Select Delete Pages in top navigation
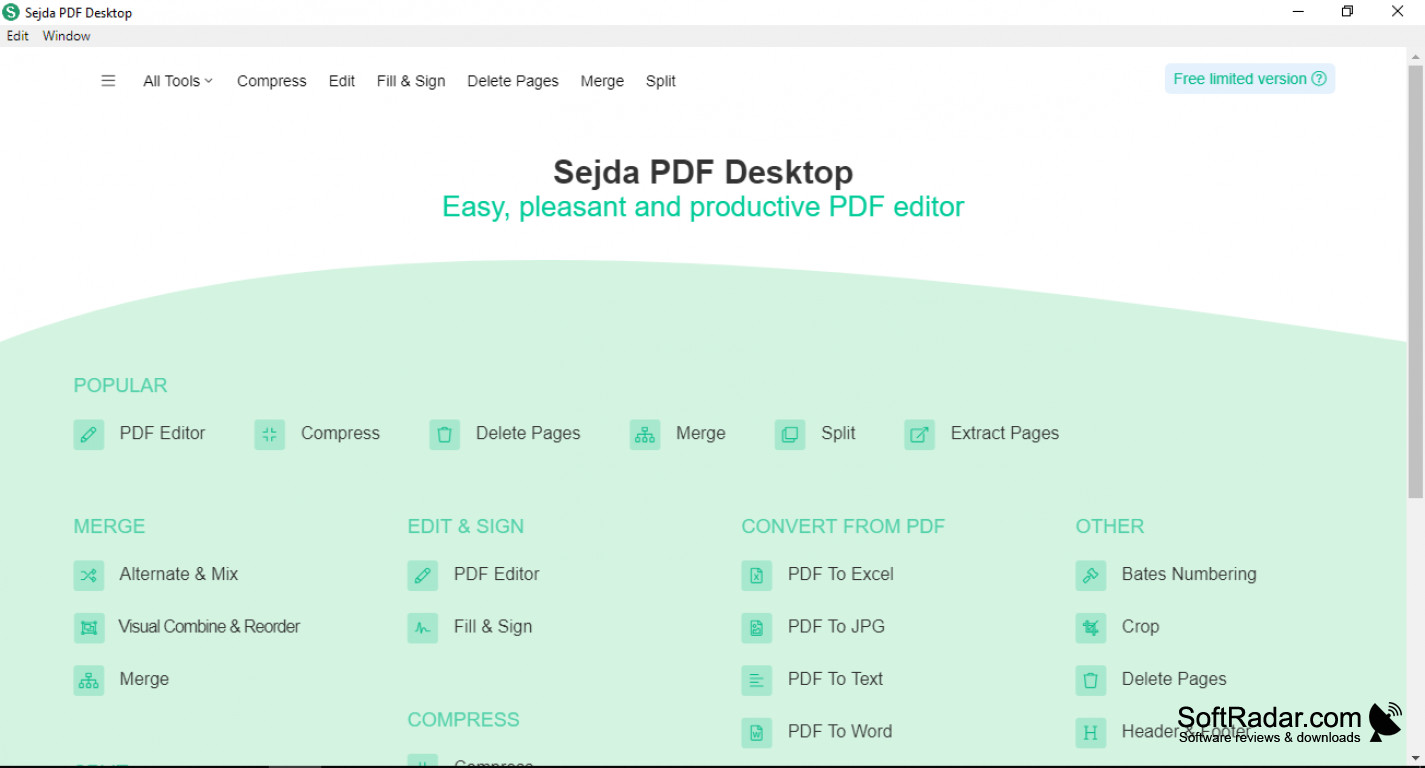The width and height of the screenshot is (1425, 768). click(513, 81)
